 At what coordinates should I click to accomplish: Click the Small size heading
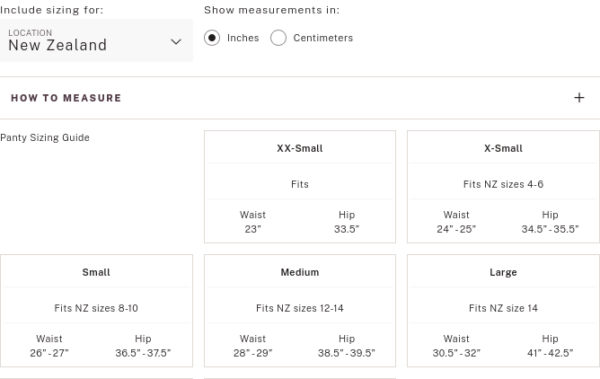(x=96, y=272)
